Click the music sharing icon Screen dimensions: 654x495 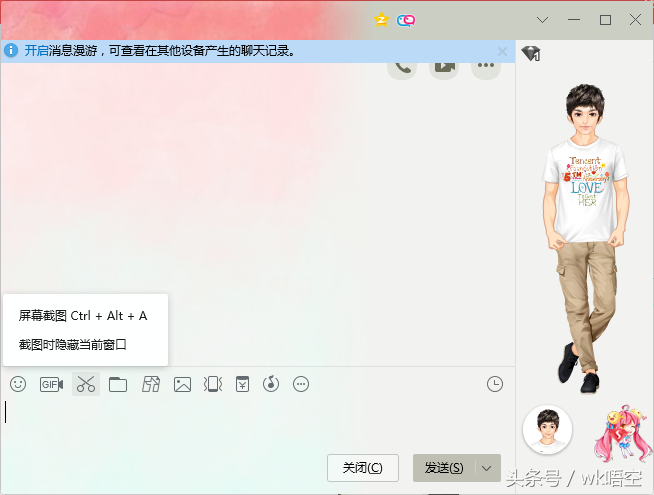pos(271,384)
